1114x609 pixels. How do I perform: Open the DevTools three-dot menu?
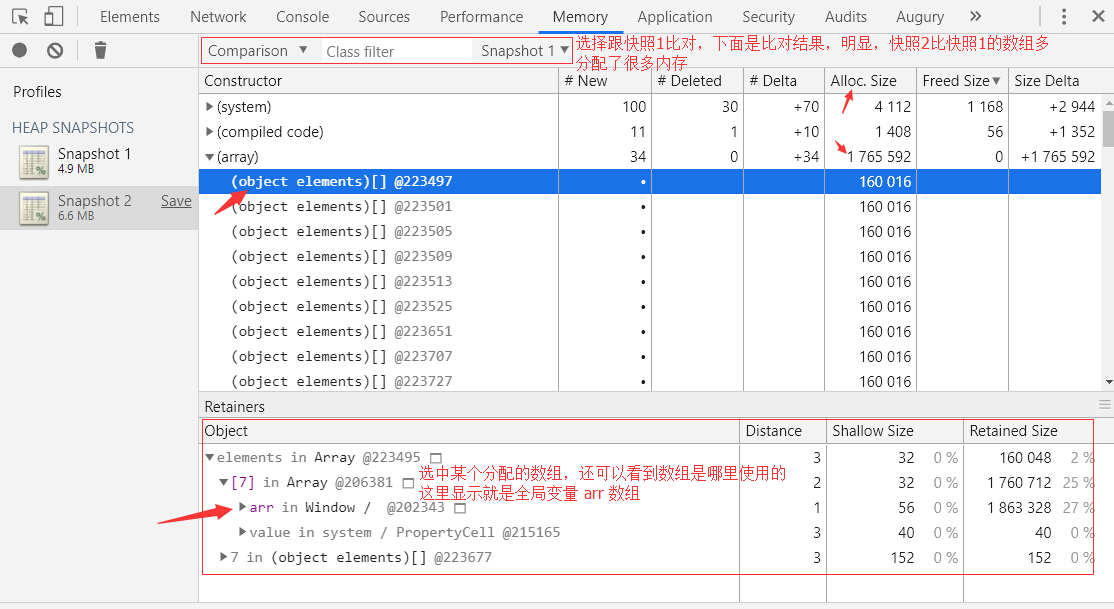(x=1063, y=17)
